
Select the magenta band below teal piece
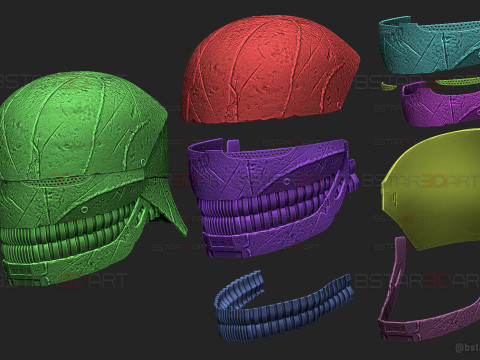442,105
